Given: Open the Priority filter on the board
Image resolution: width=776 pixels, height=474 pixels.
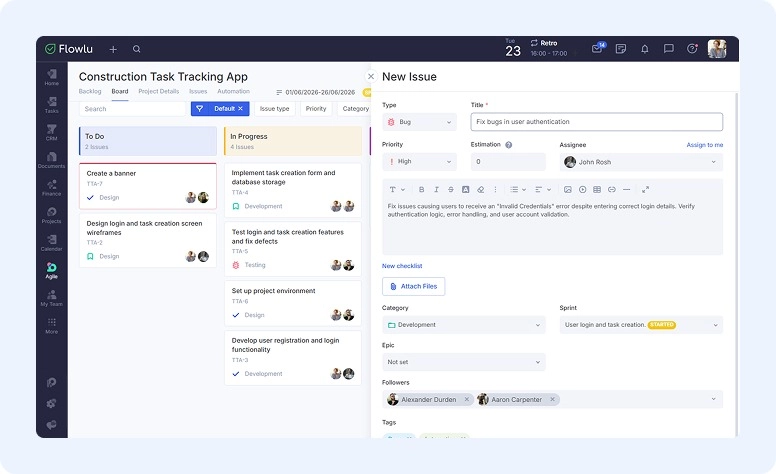Looking at the screenshot, I should (316, 108).
